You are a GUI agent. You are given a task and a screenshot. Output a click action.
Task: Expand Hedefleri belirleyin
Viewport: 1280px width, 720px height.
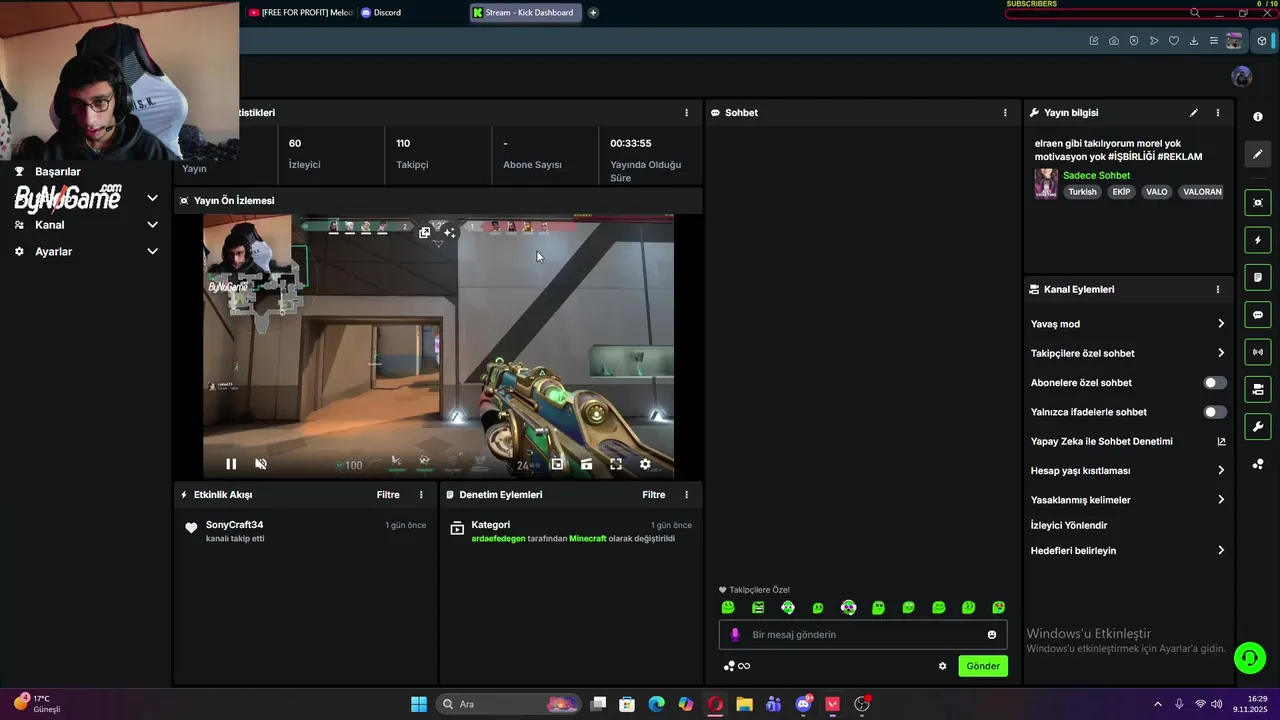1127,550
